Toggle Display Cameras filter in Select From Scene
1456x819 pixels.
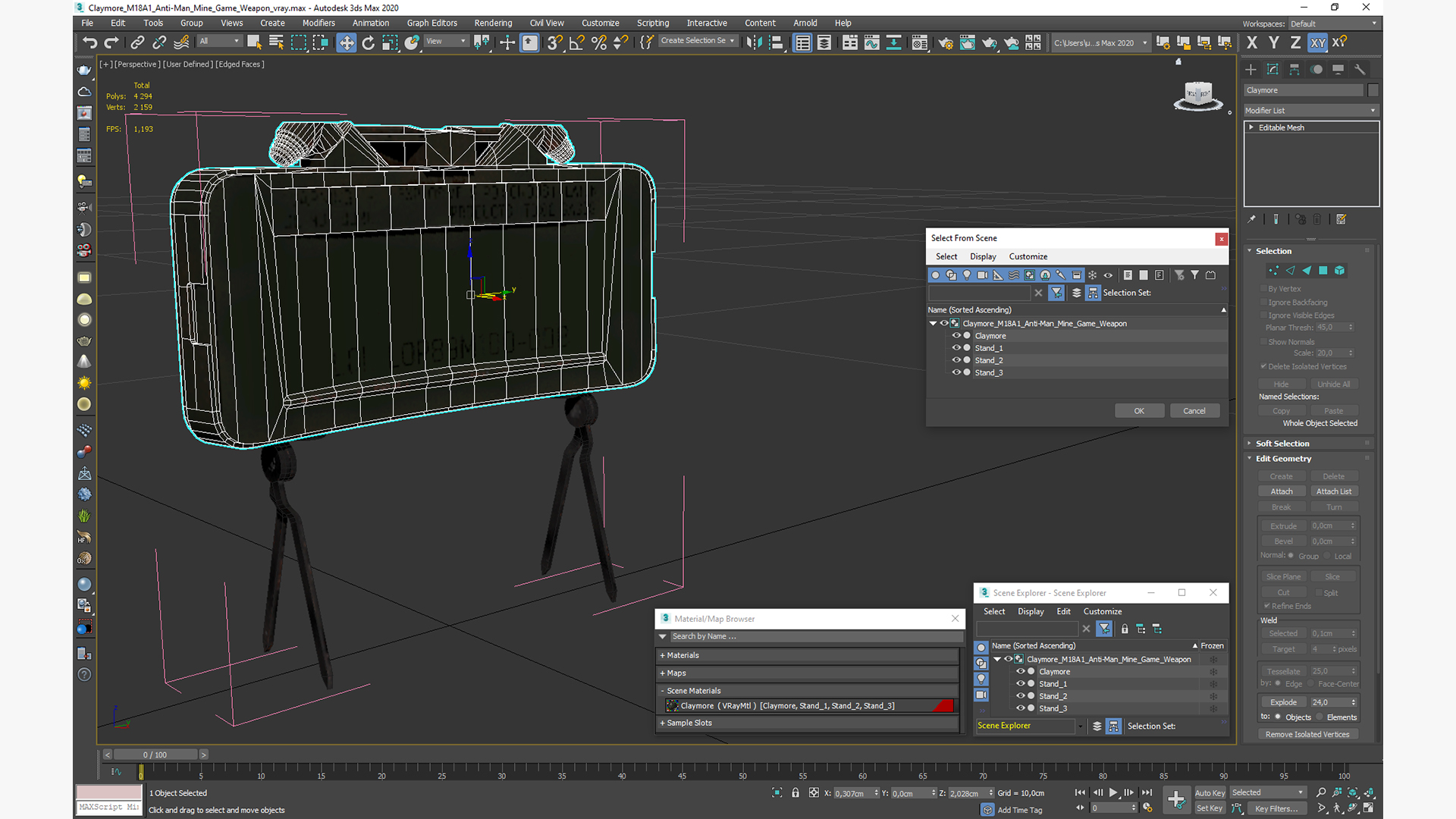tap(982, 275)
